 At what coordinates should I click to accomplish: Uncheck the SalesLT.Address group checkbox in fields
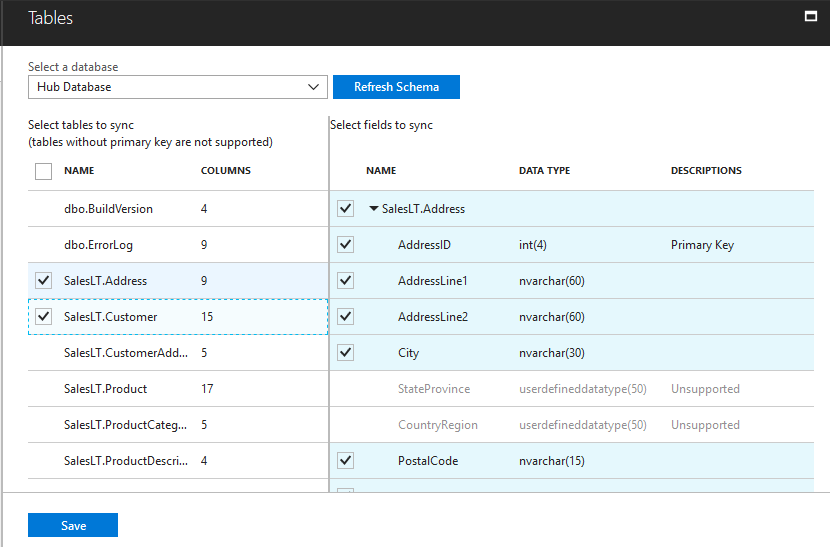(x=345, y=209)
